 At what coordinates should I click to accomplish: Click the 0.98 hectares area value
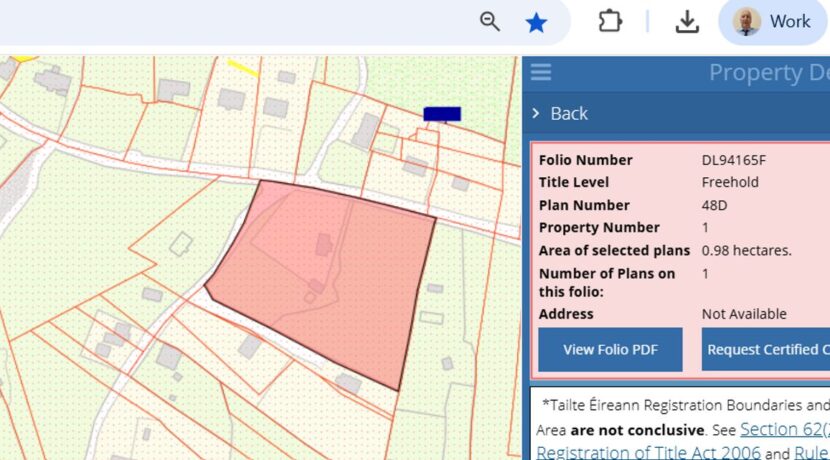(746, 250)
